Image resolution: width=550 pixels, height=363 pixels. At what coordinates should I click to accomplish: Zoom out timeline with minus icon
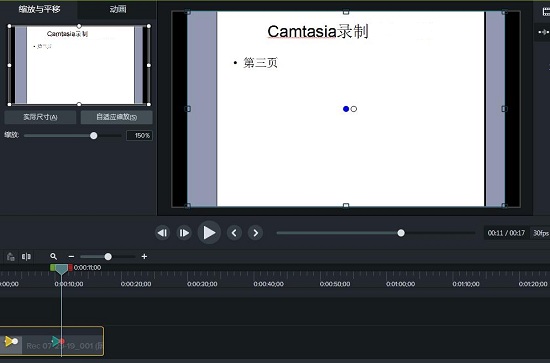click(x=71, y=257)
